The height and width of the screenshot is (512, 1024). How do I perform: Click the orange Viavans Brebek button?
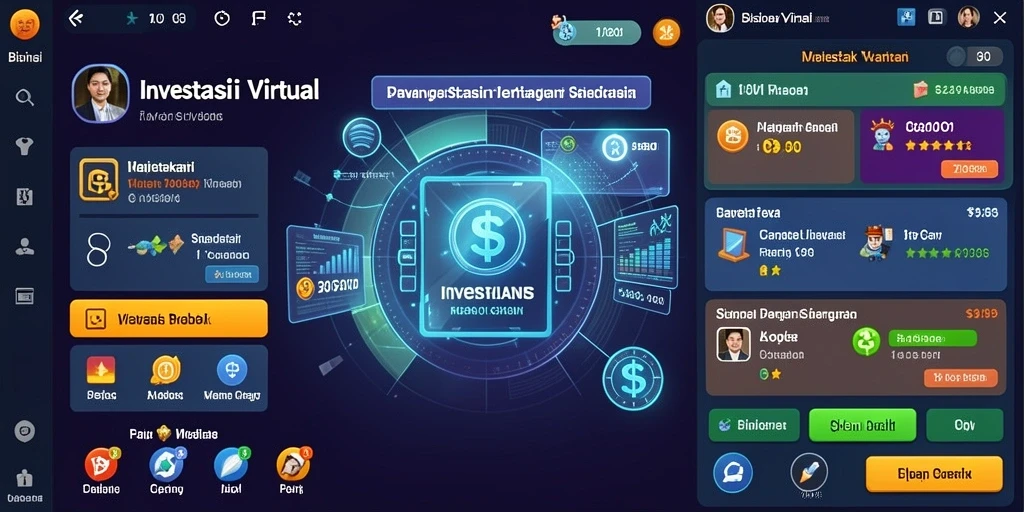(168, 319)
